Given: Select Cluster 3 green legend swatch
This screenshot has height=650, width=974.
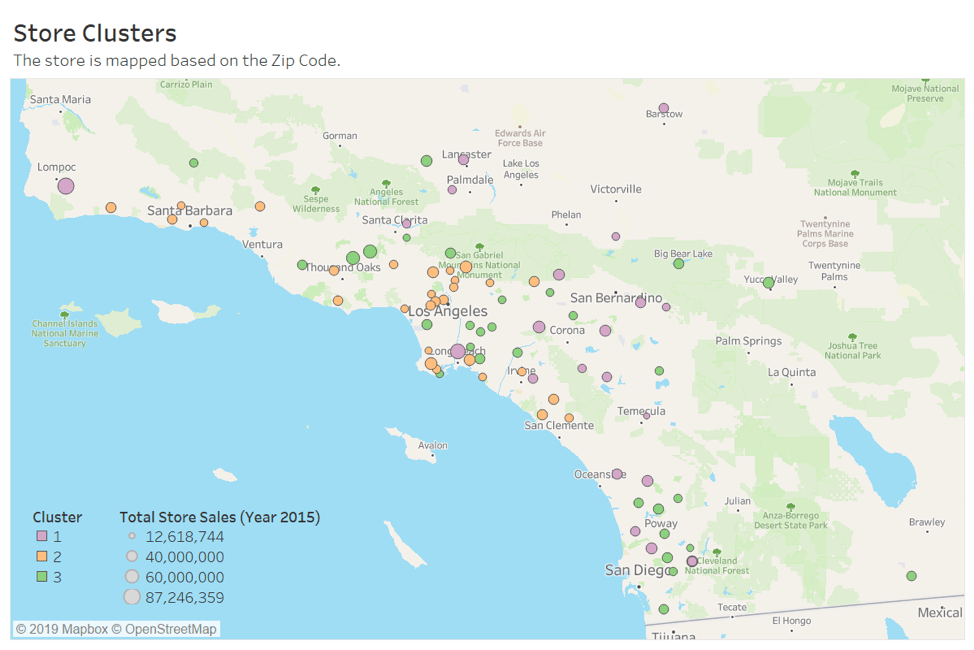Looking at the screenshot, I should (x=43, y=577).
